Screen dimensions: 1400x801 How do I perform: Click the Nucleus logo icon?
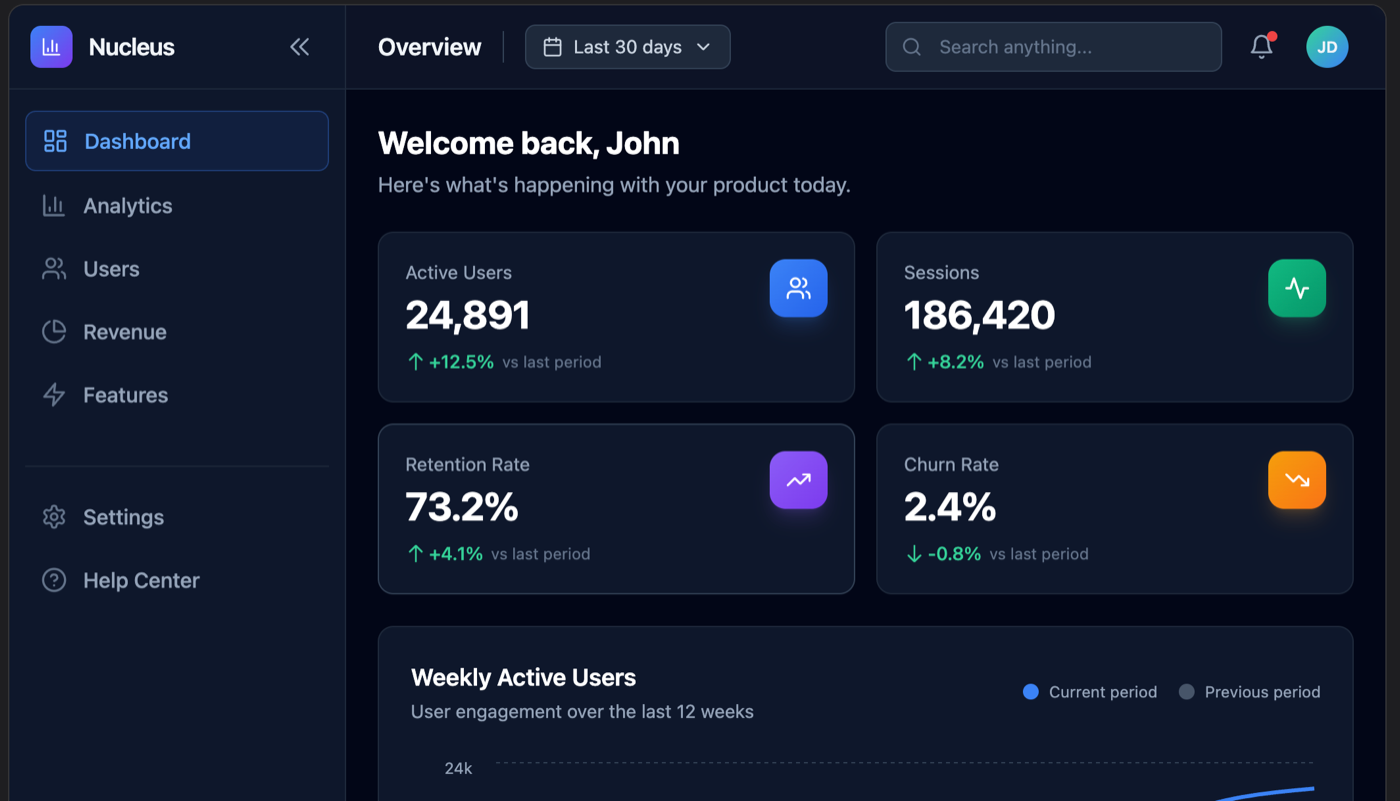coord(51,47)
